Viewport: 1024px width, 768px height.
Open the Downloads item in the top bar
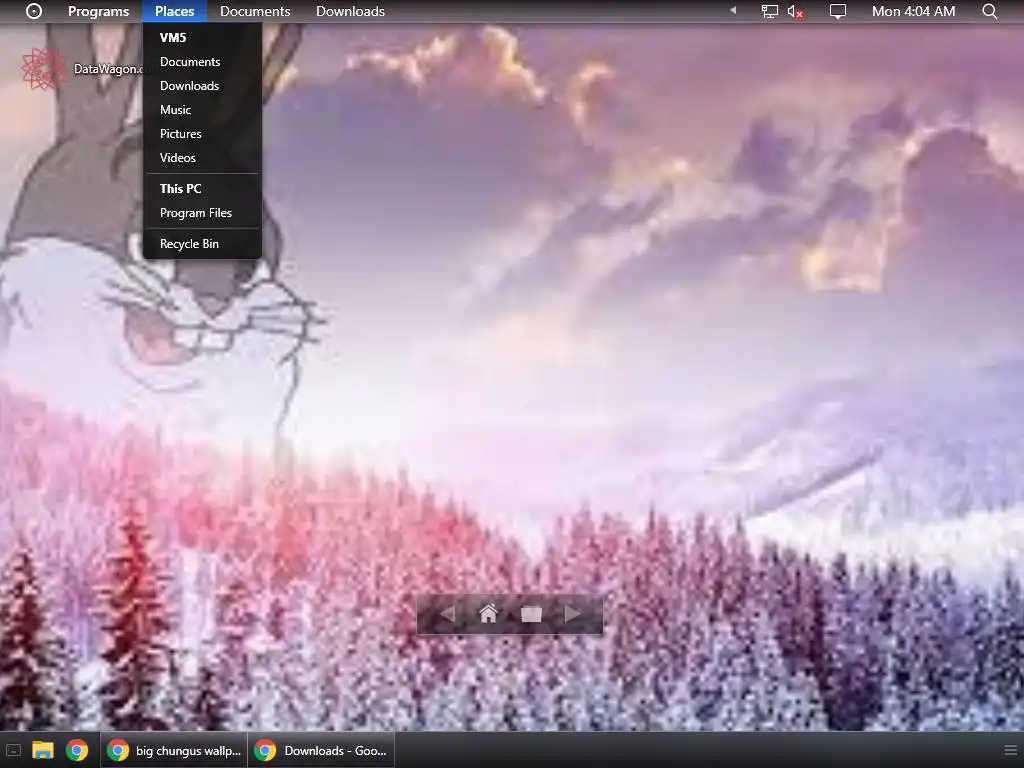351,11
